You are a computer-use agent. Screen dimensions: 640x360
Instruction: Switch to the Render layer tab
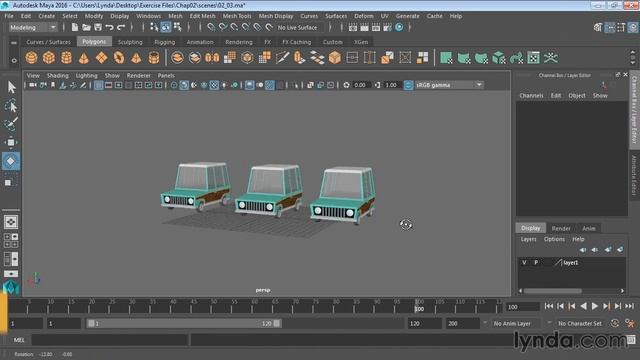(x=561, y=228)
